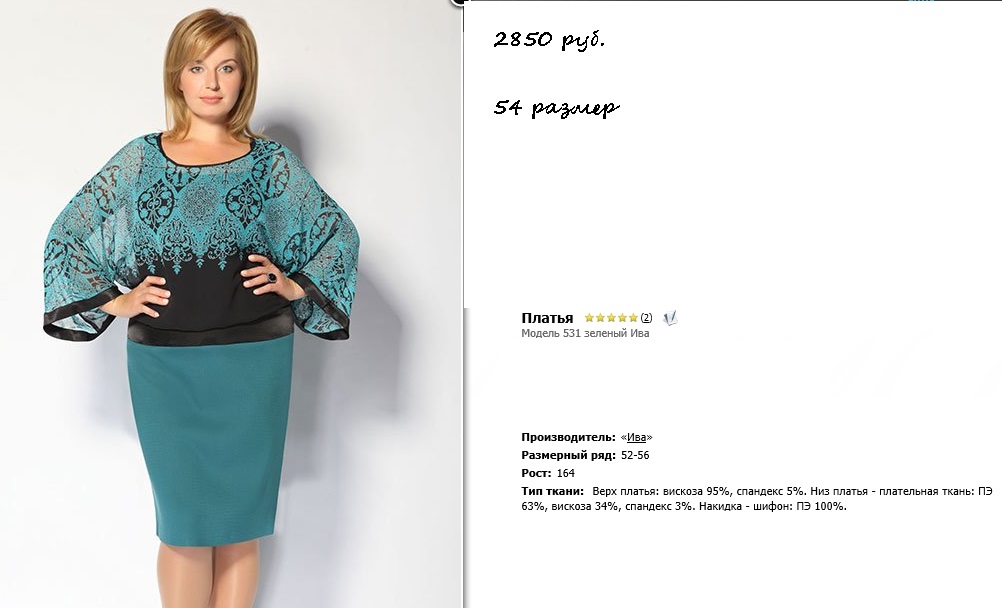This screenshot has height=608, width=1002.
Task: Select the subtitle Модель 531 зеленый Ива
Action: pos(585,333)
